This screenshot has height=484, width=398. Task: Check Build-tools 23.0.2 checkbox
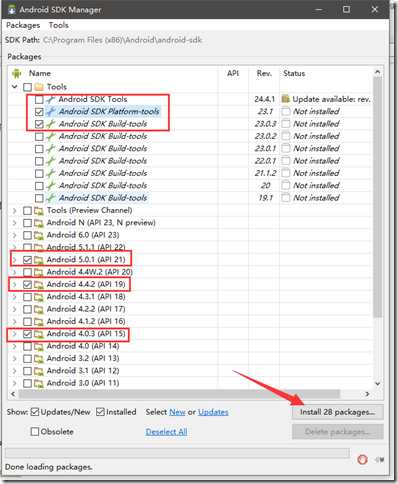(x=39, y=136)
